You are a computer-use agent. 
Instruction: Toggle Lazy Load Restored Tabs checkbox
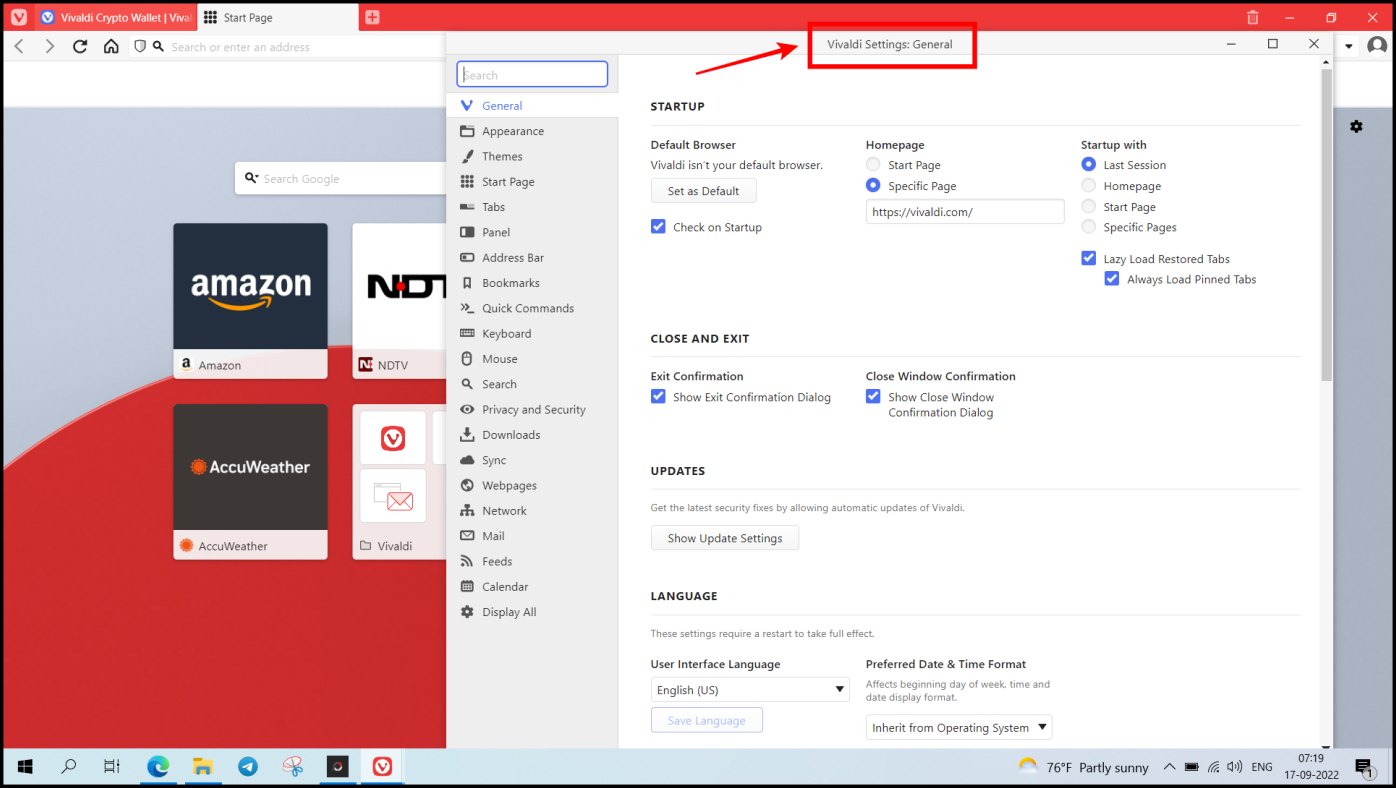1088,258
